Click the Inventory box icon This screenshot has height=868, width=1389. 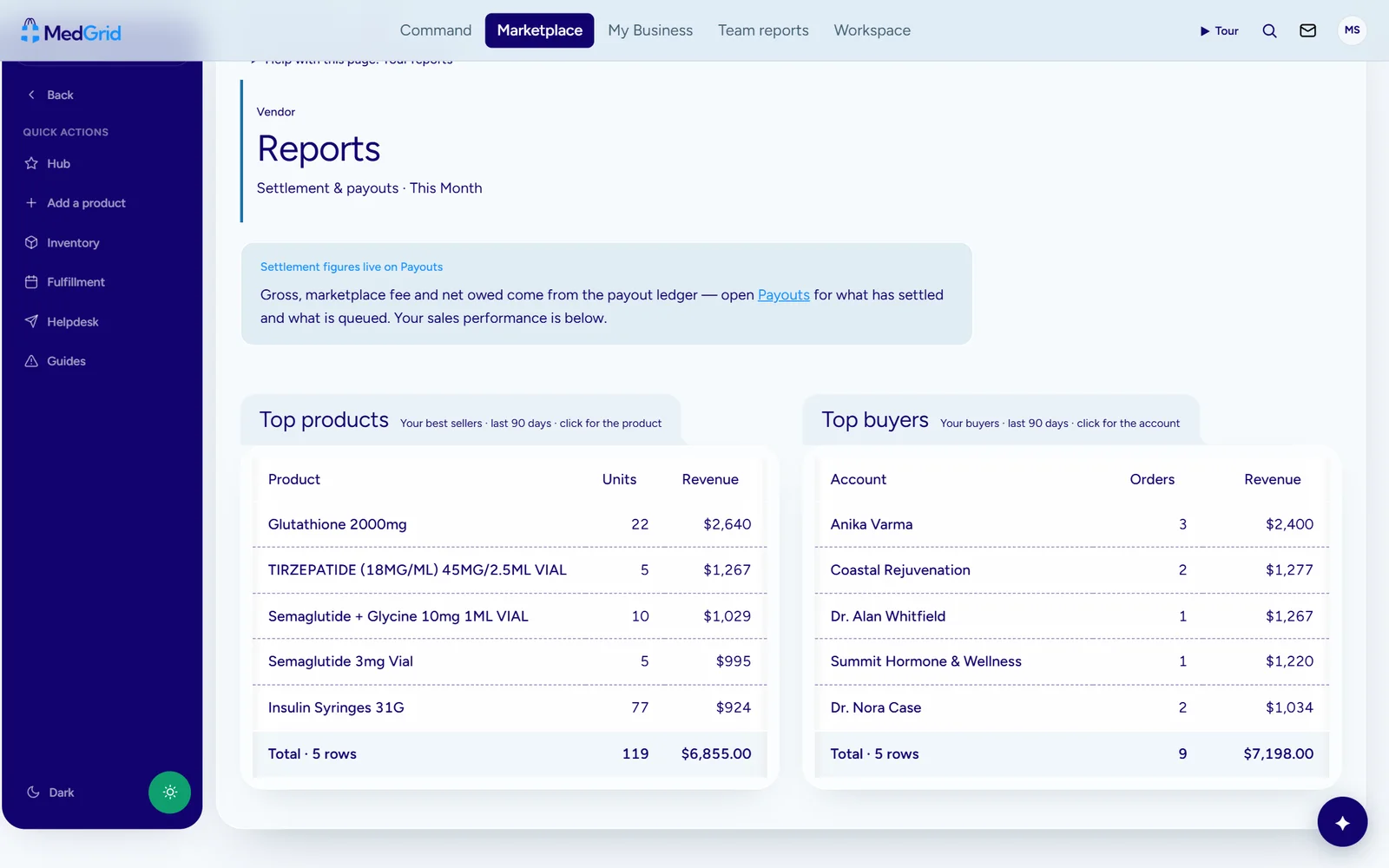click(x=31, y=242)
